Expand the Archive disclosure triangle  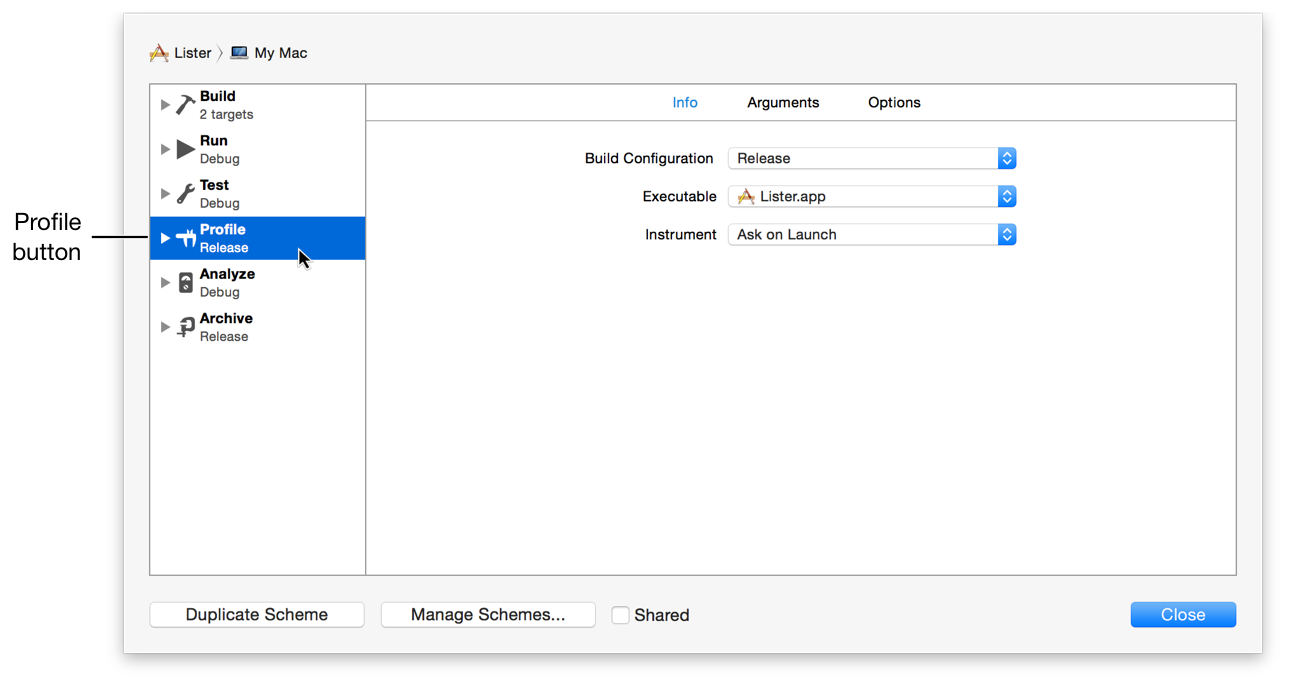[x=166, y=327]
